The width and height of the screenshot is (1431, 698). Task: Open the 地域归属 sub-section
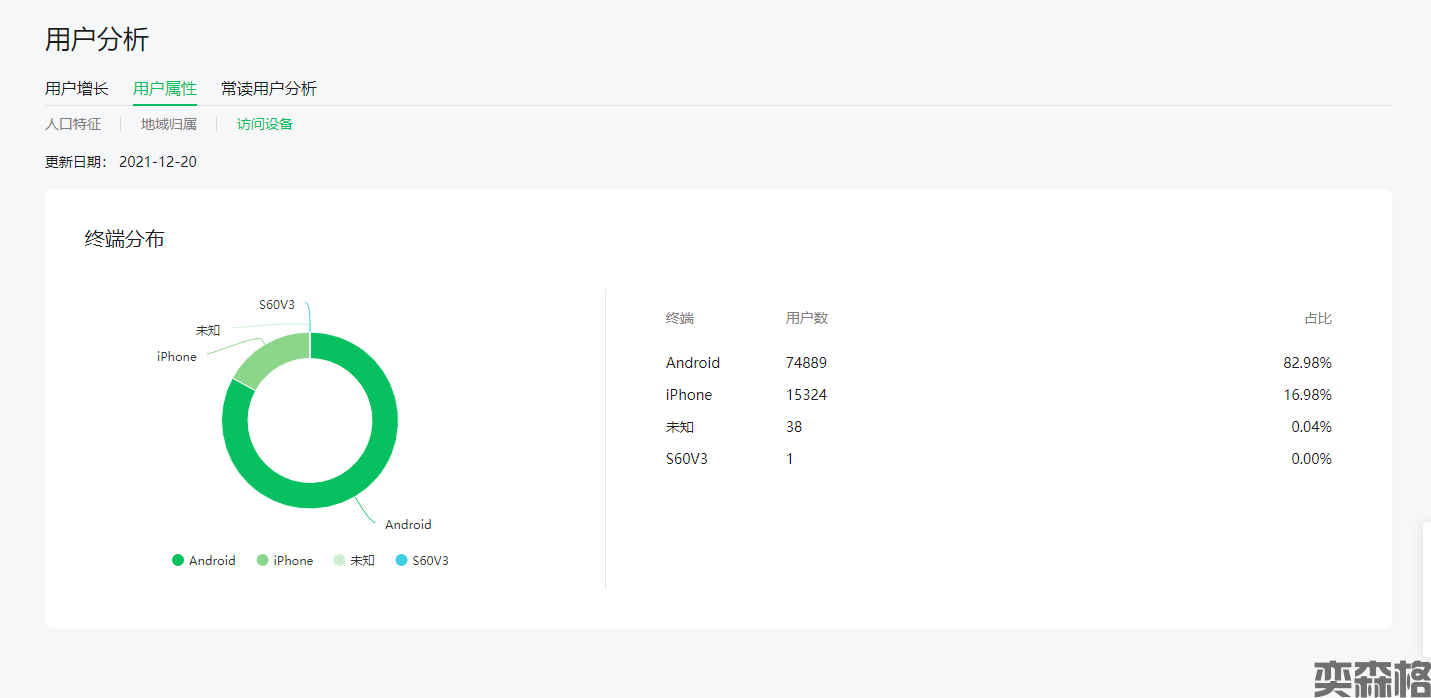[x=169, y=124]
